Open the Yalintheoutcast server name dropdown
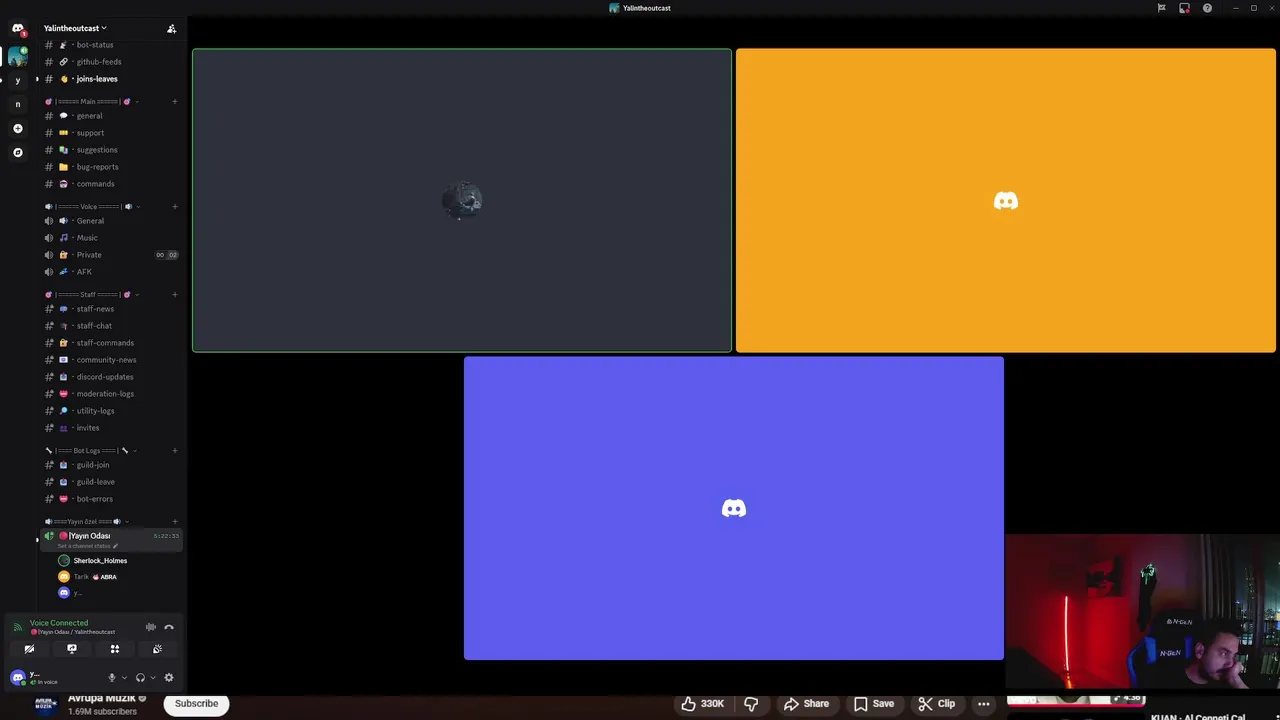The image size is (1280, 720). (75, 28)
